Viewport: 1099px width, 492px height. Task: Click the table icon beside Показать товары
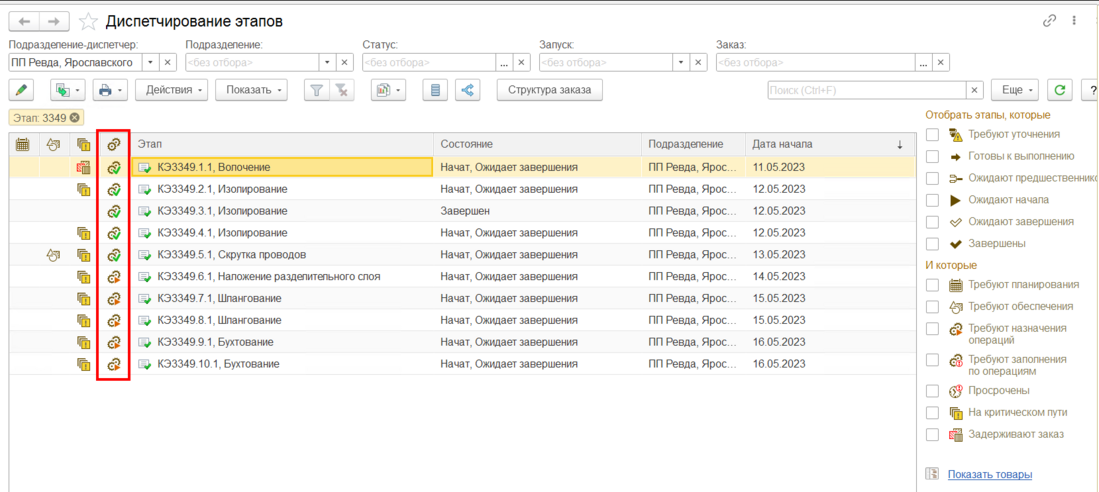tap(931, 474)
